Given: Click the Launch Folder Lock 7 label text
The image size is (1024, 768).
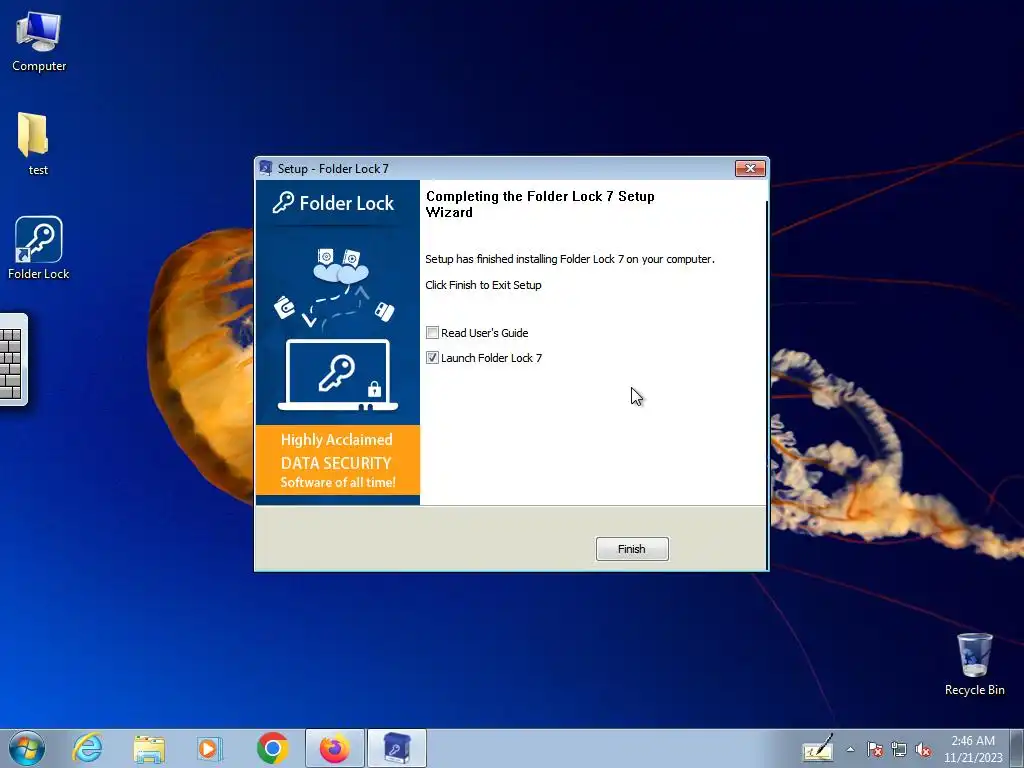Looking at the screenshot, I should click(x=491, y=358).
